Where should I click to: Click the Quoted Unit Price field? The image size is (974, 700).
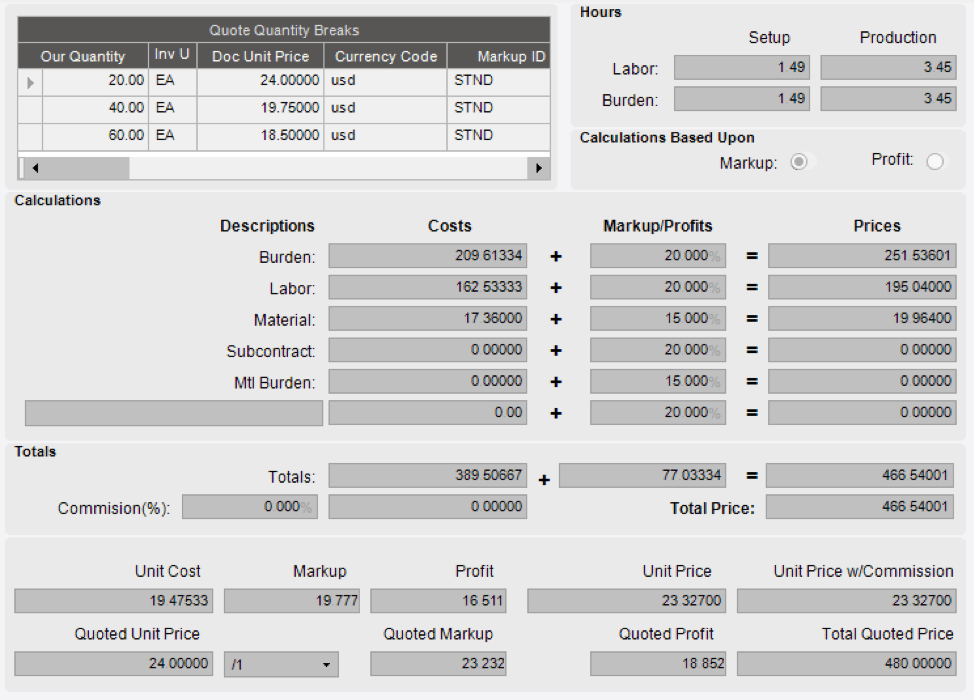point(114,664)
